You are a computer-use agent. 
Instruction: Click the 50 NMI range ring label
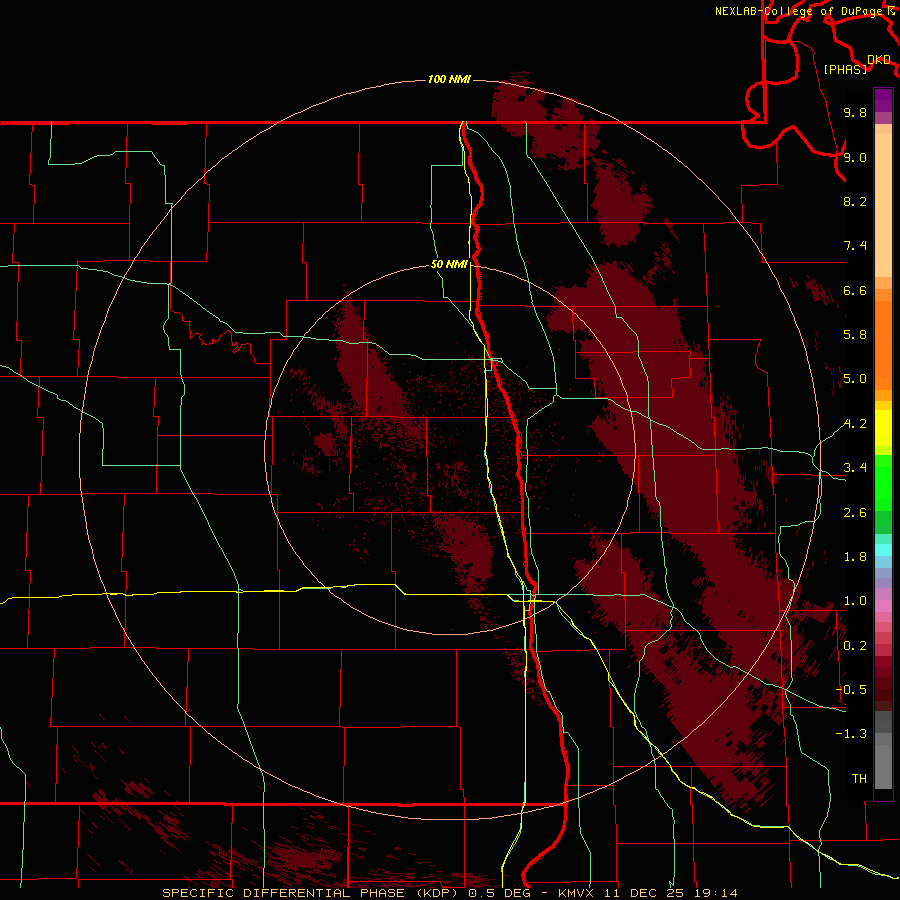(x=449, y=264)
